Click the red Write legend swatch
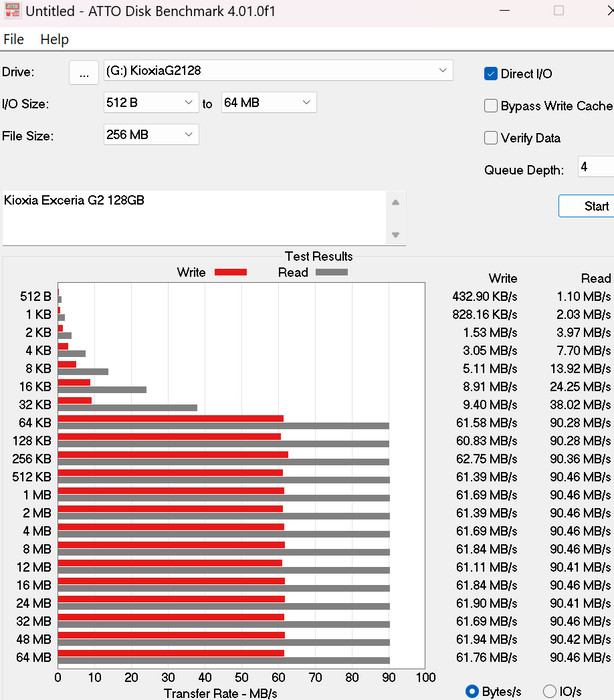 pyautogui.click(x=230, y=272)
